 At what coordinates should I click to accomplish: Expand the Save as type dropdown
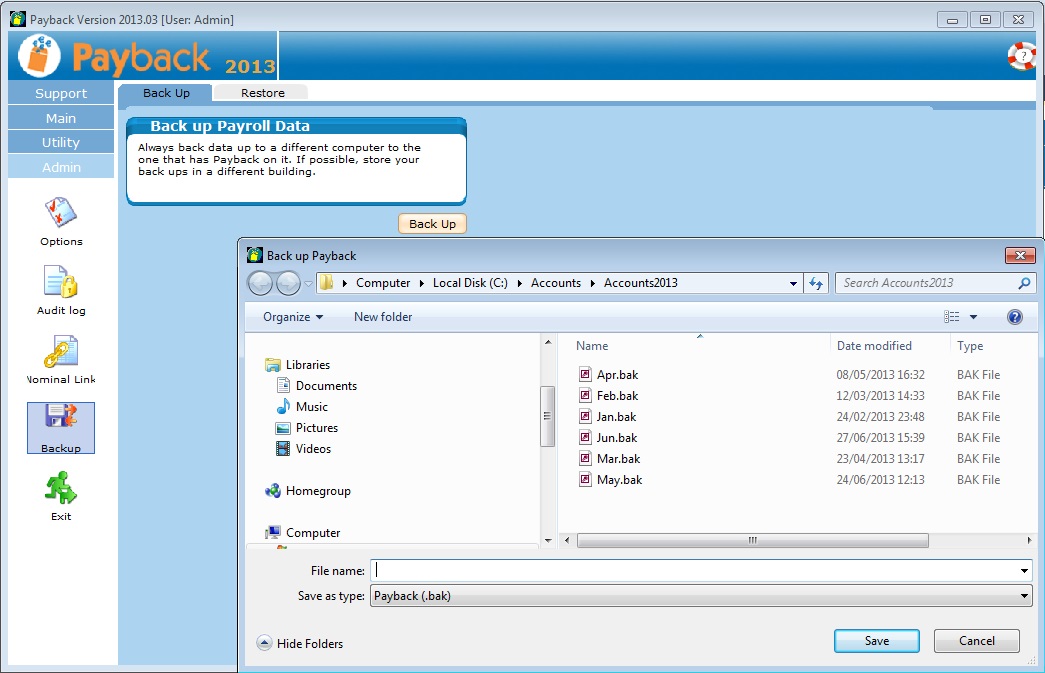(1024, 596)
